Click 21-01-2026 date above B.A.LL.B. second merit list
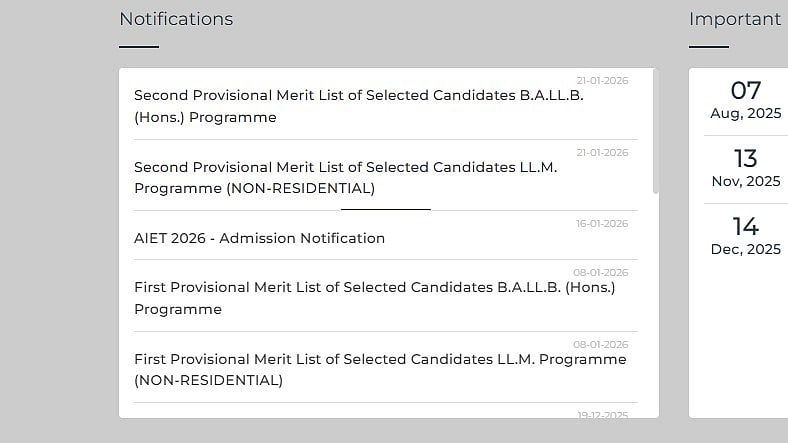 coord(602,81)
